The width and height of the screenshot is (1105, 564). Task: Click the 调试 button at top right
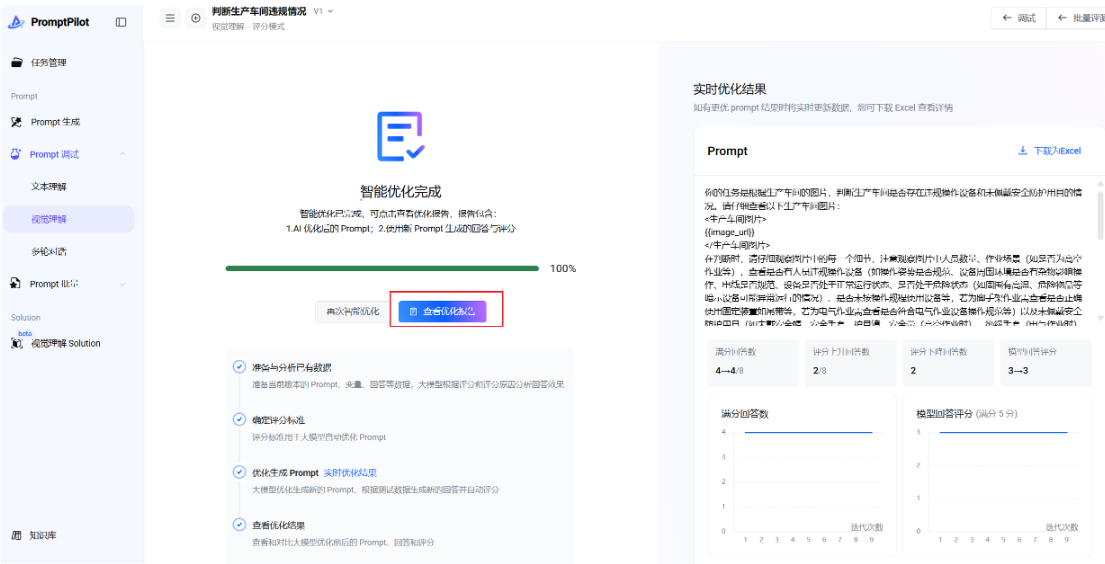click(x=1019, y=18)
